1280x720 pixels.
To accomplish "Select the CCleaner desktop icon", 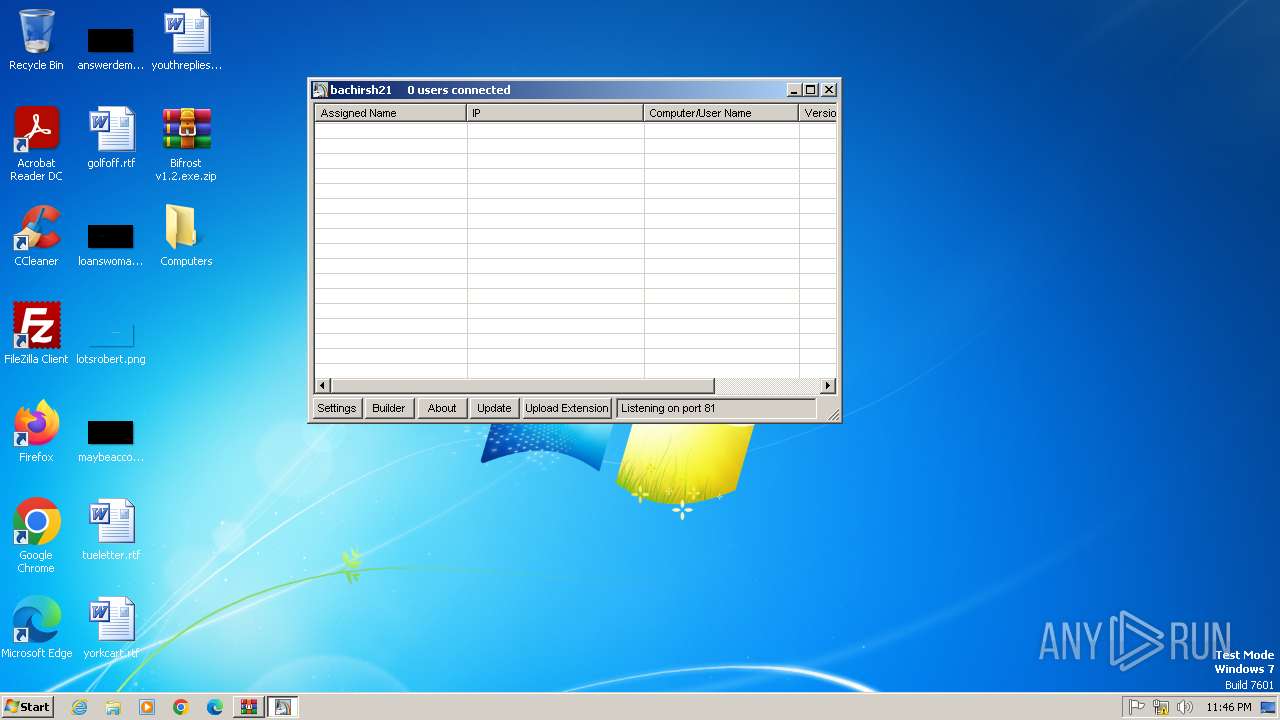I will [x=36, y=236].
